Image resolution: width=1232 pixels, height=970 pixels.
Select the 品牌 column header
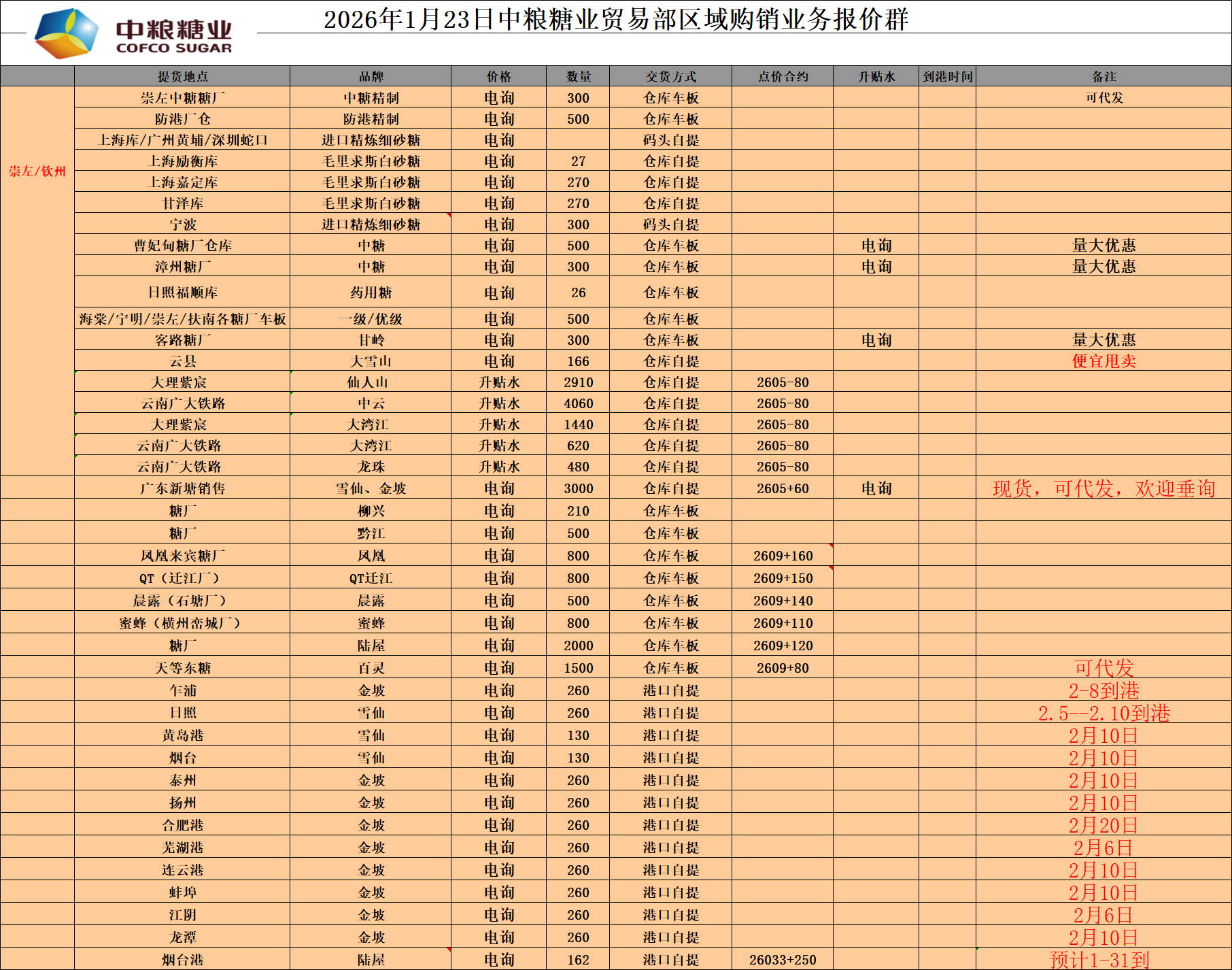371,77
